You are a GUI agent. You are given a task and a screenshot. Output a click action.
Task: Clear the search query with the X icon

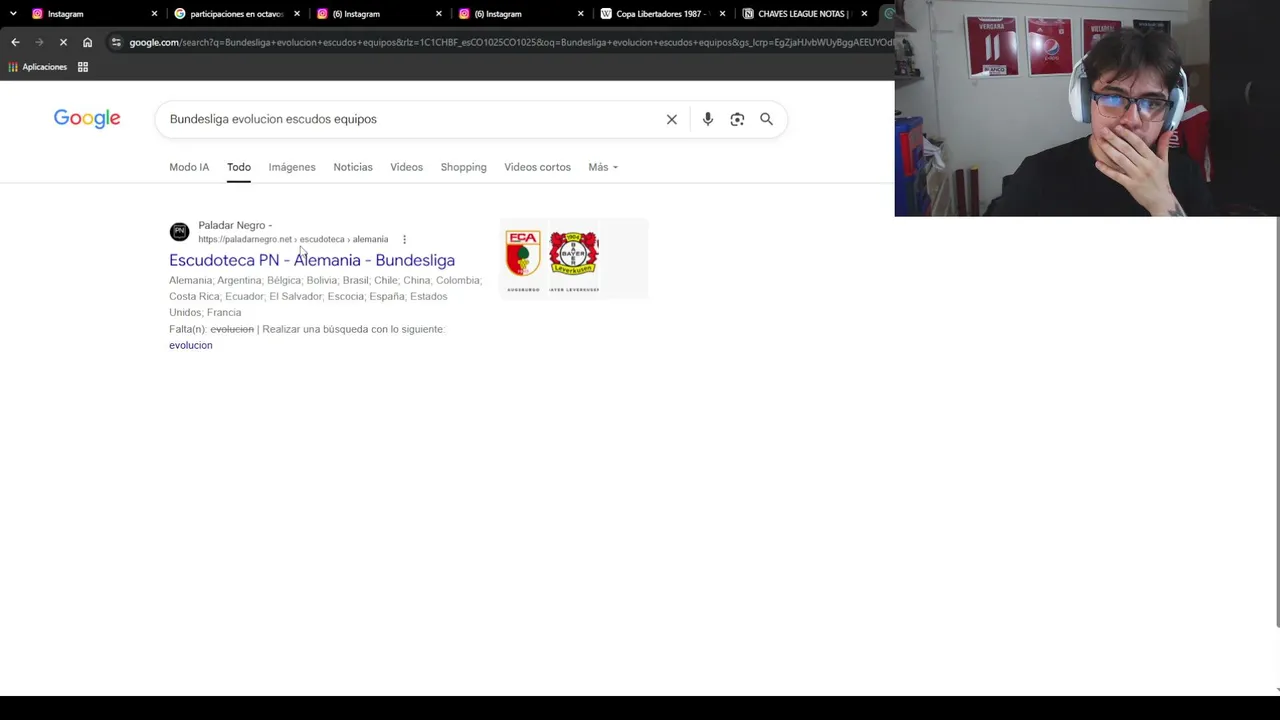tap(672, 119)
